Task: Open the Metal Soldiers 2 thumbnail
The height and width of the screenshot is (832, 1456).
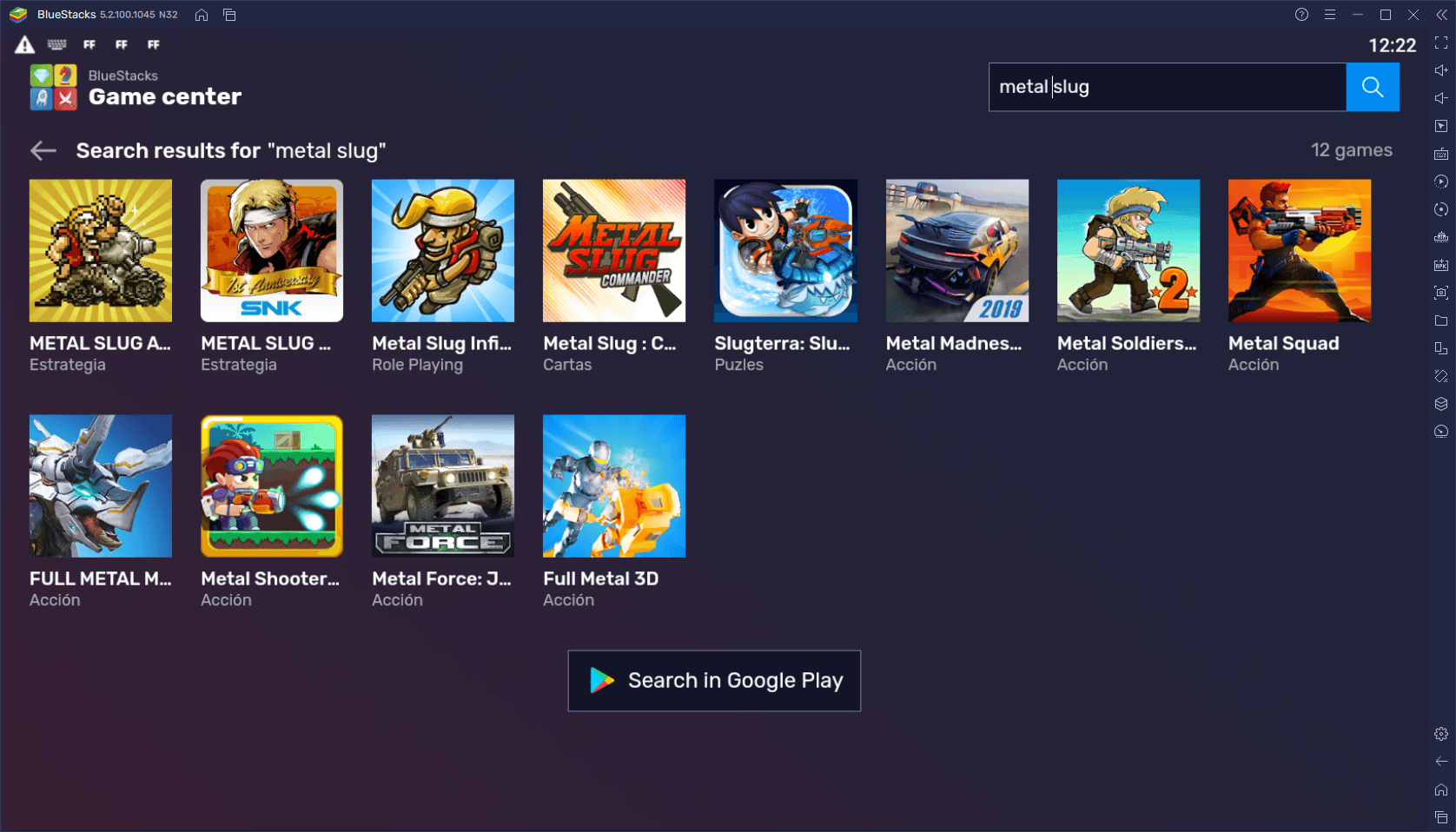Action: tap(1128, 251)
